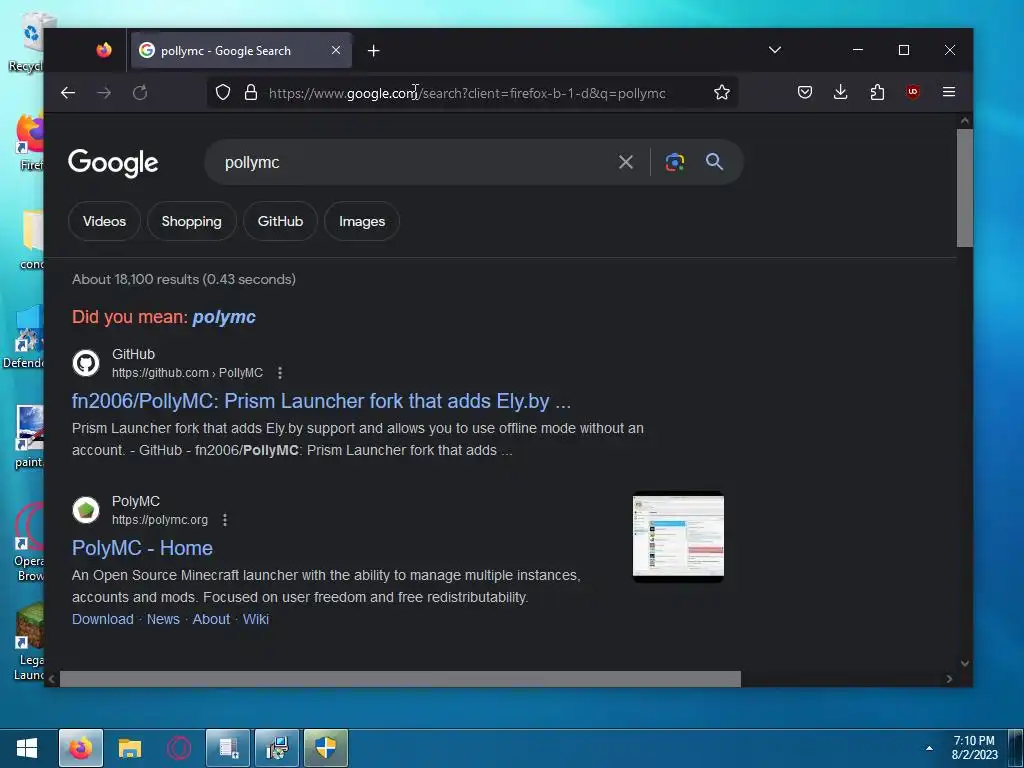Open the Windows Start menu
The width and height of the screenshot is (1024, 768).
[x=27, y=748]
